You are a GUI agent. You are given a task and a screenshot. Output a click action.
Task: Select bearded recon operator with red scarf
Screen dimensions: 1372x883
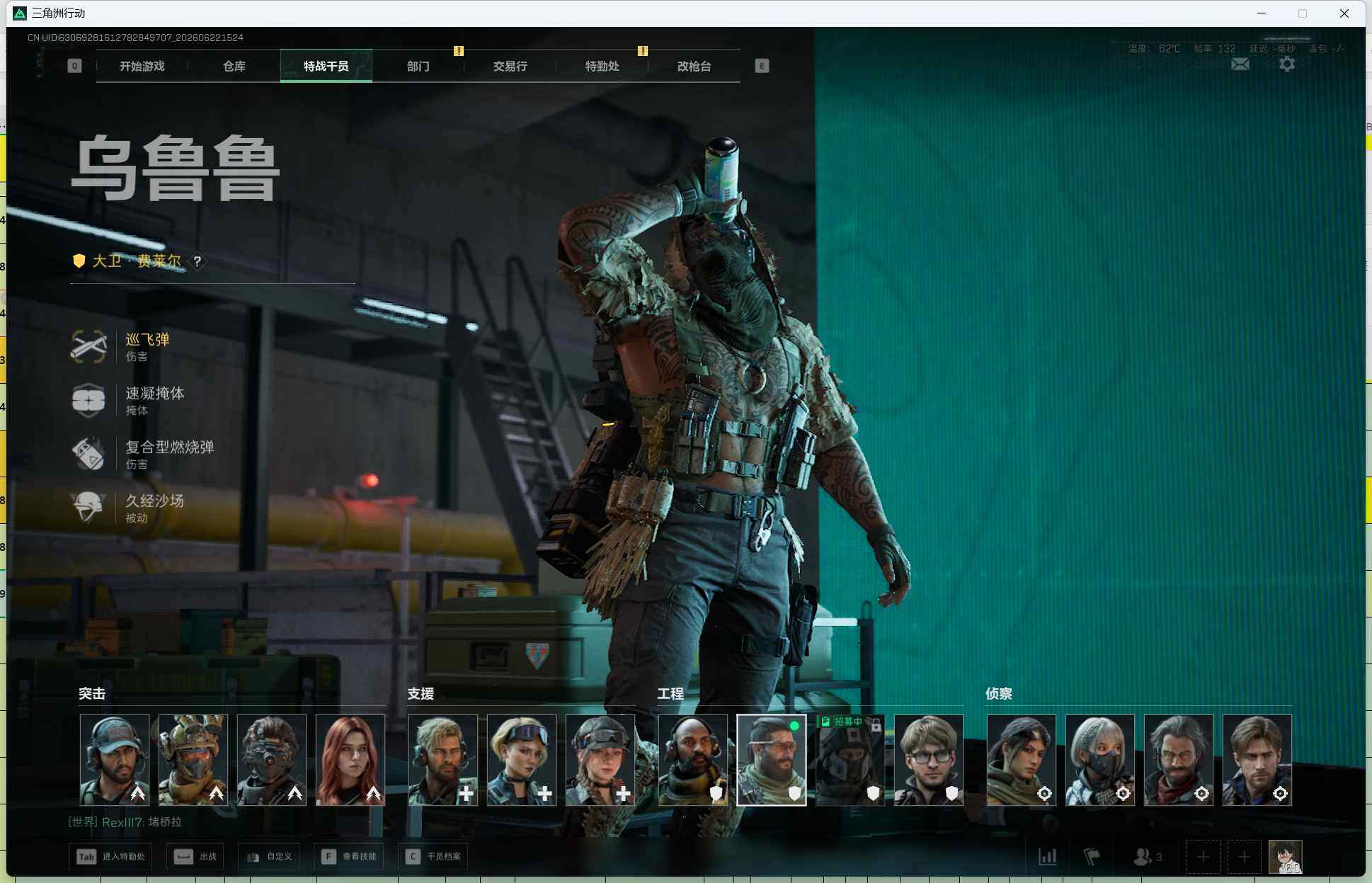(1179, 760)
